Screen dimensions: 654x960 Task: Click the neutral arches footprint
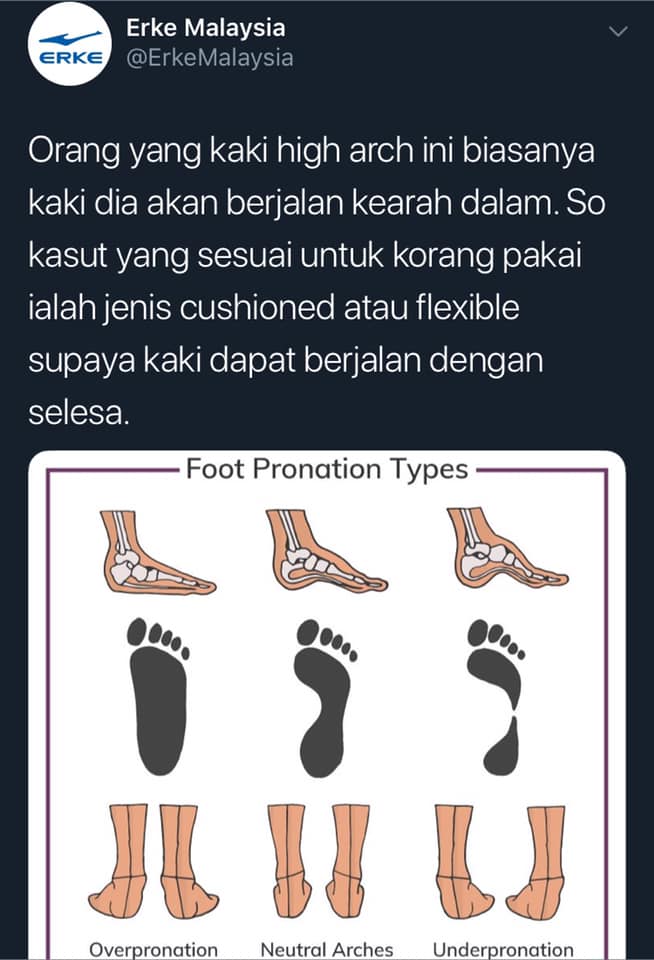click(326, 698)
